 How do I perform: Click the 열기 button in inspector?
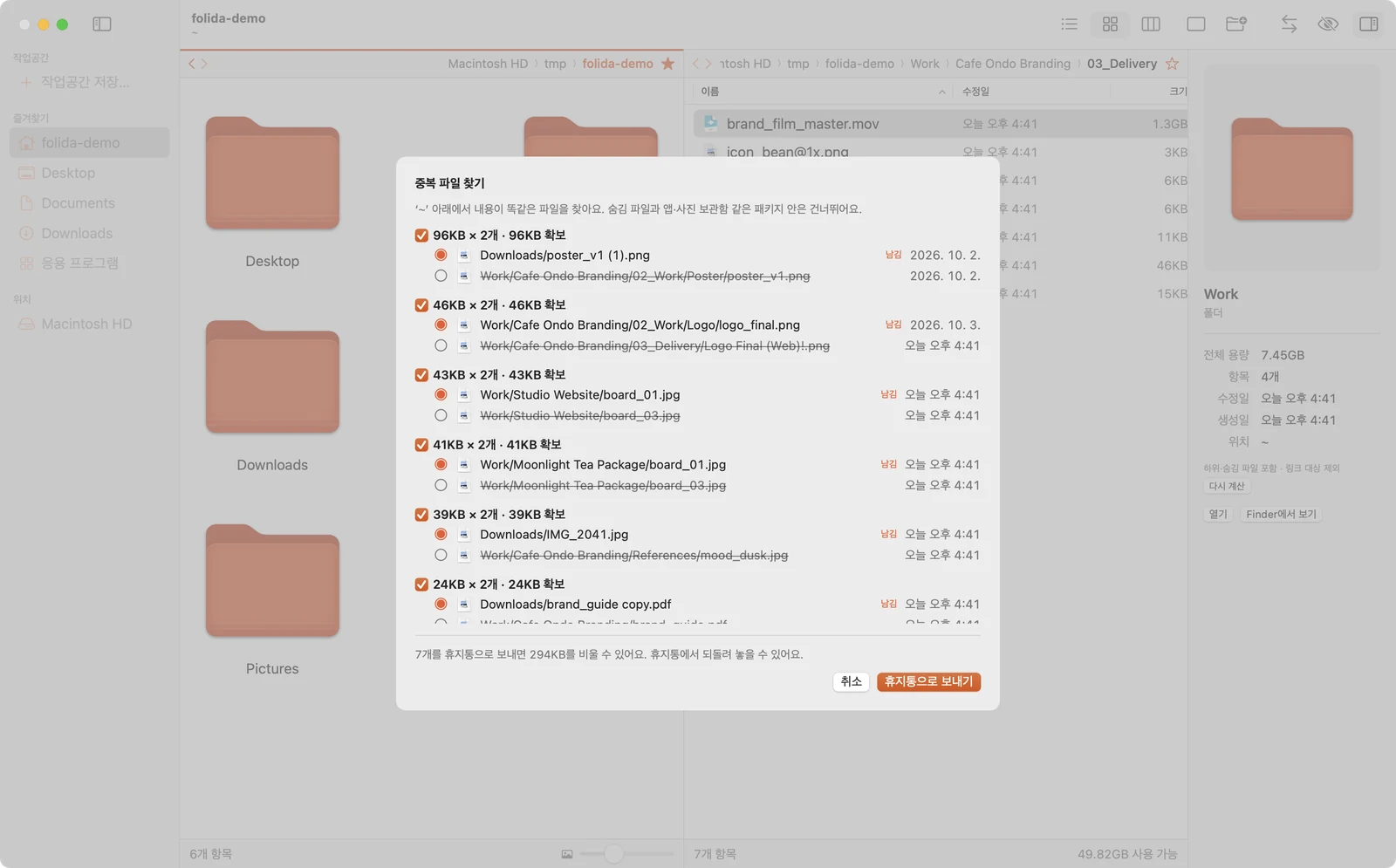pos(1218,514)
